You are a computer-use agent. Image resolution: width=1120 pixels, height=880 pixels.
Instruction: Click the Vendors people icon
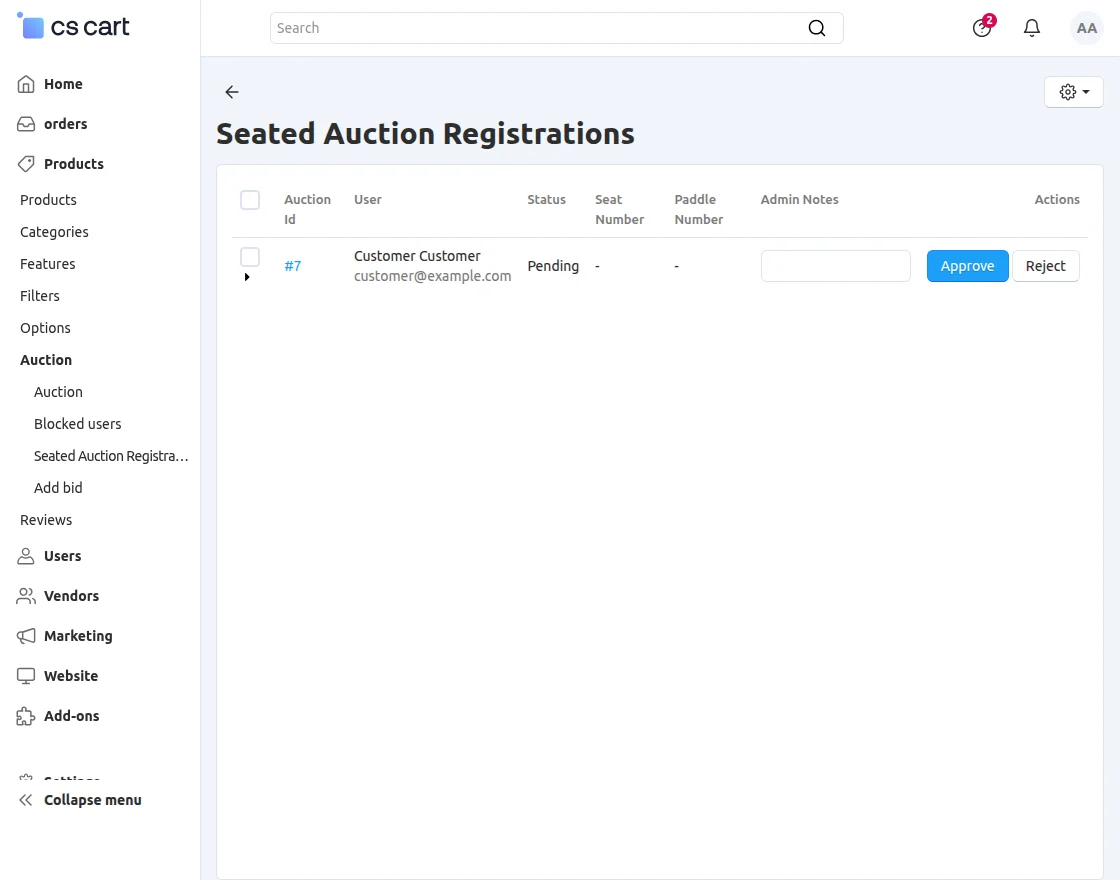26,596
